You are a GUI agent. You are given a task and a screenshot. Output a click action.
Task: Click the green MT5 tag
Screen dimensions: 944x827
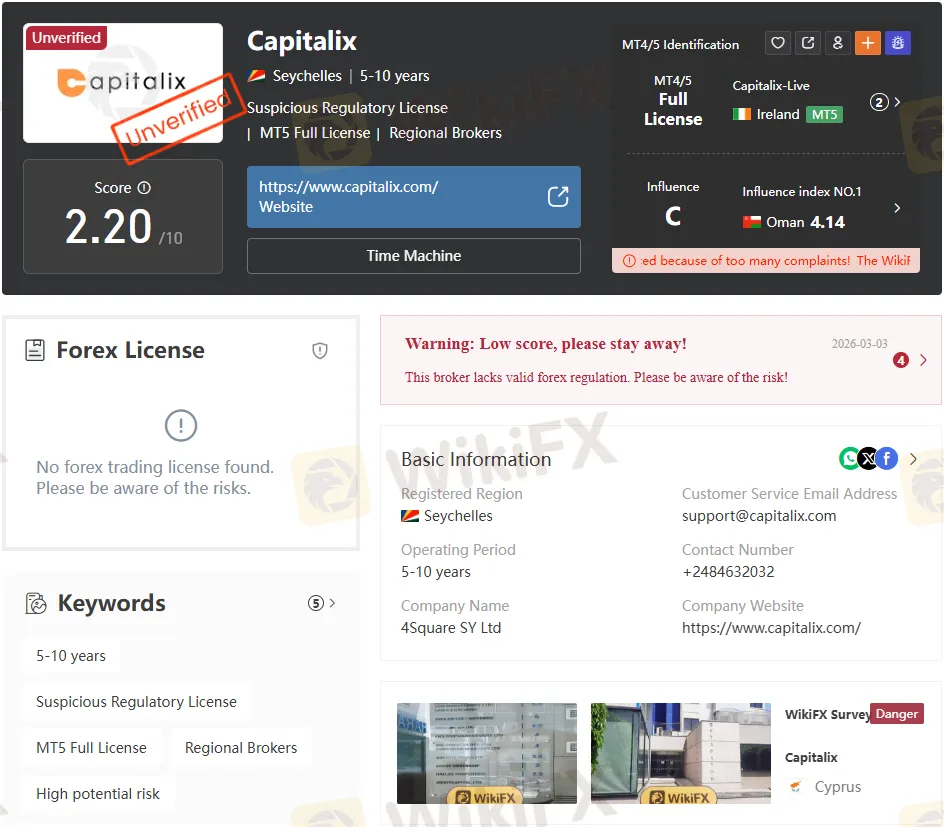click(824, 114)
